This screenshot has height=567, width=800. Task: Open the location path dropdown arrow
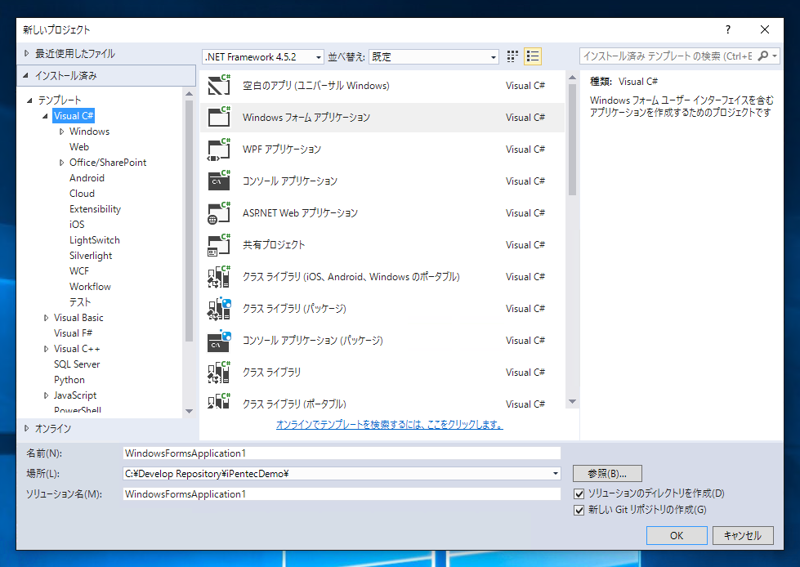click(x=555, y=474)
